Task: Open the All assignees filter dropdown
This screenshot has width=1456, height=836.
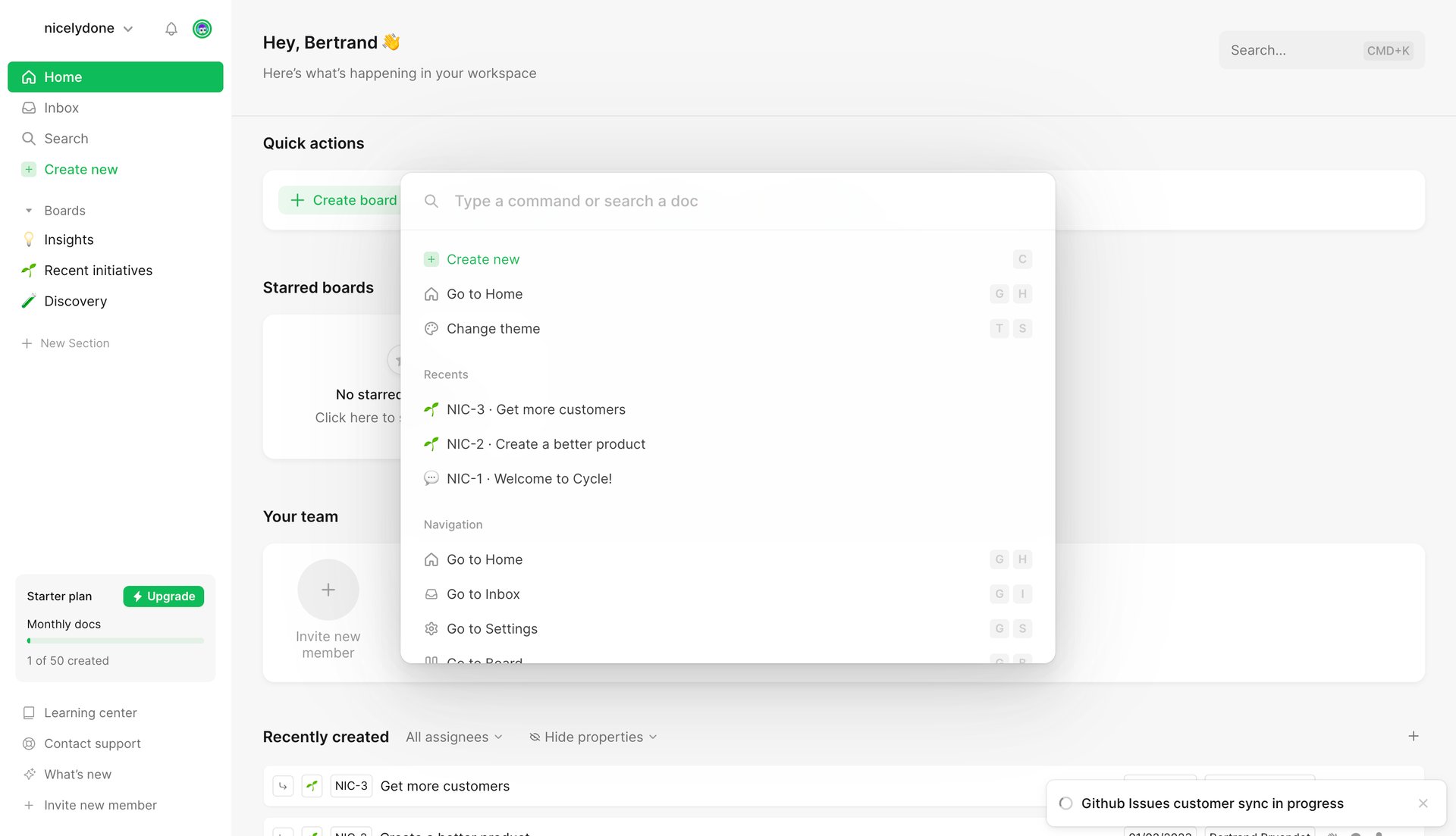Action: pos(453,737)
